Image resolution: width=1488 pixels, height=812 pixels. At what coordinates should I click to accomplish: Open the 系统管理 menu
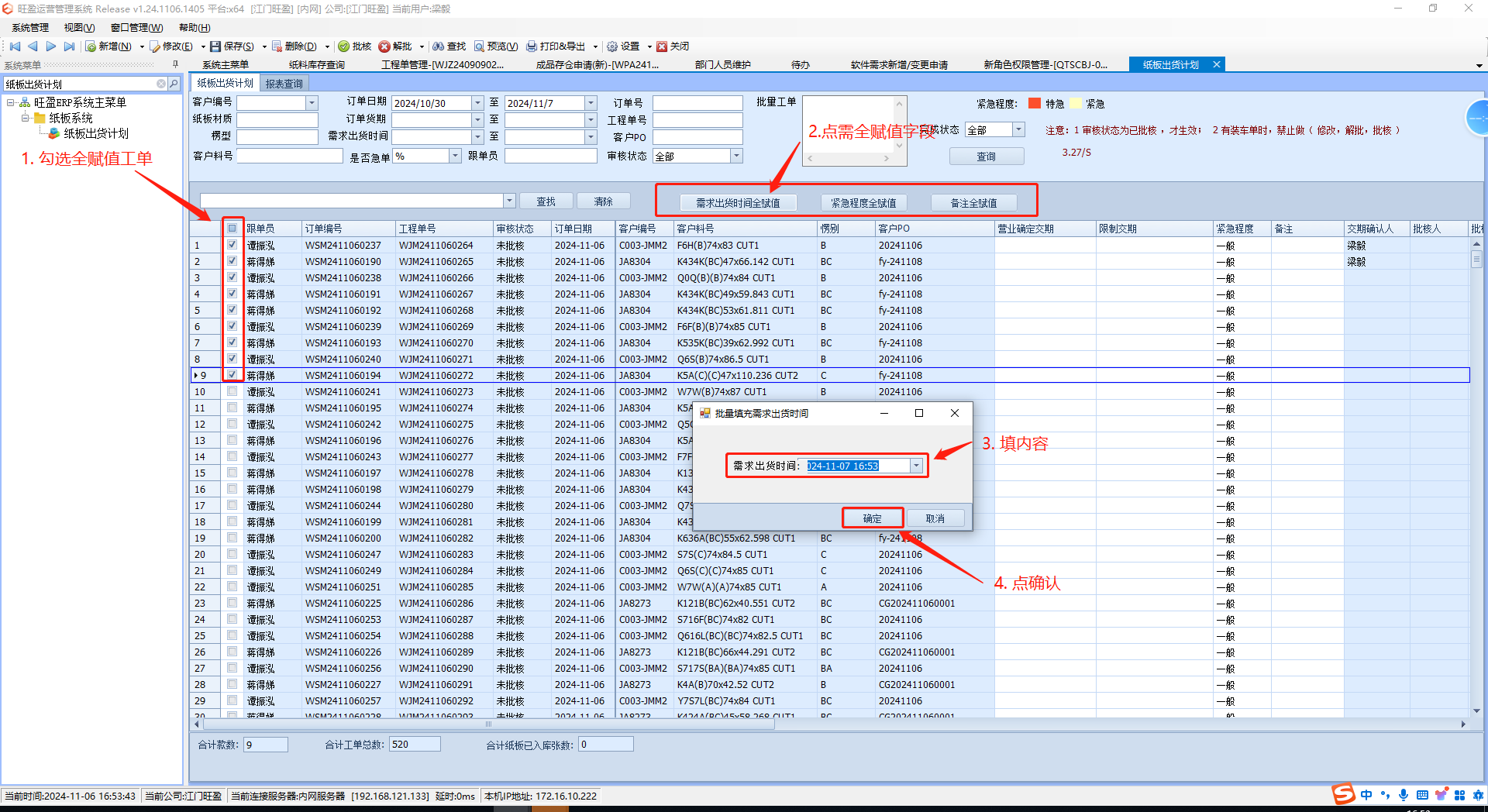pos(30,28)
